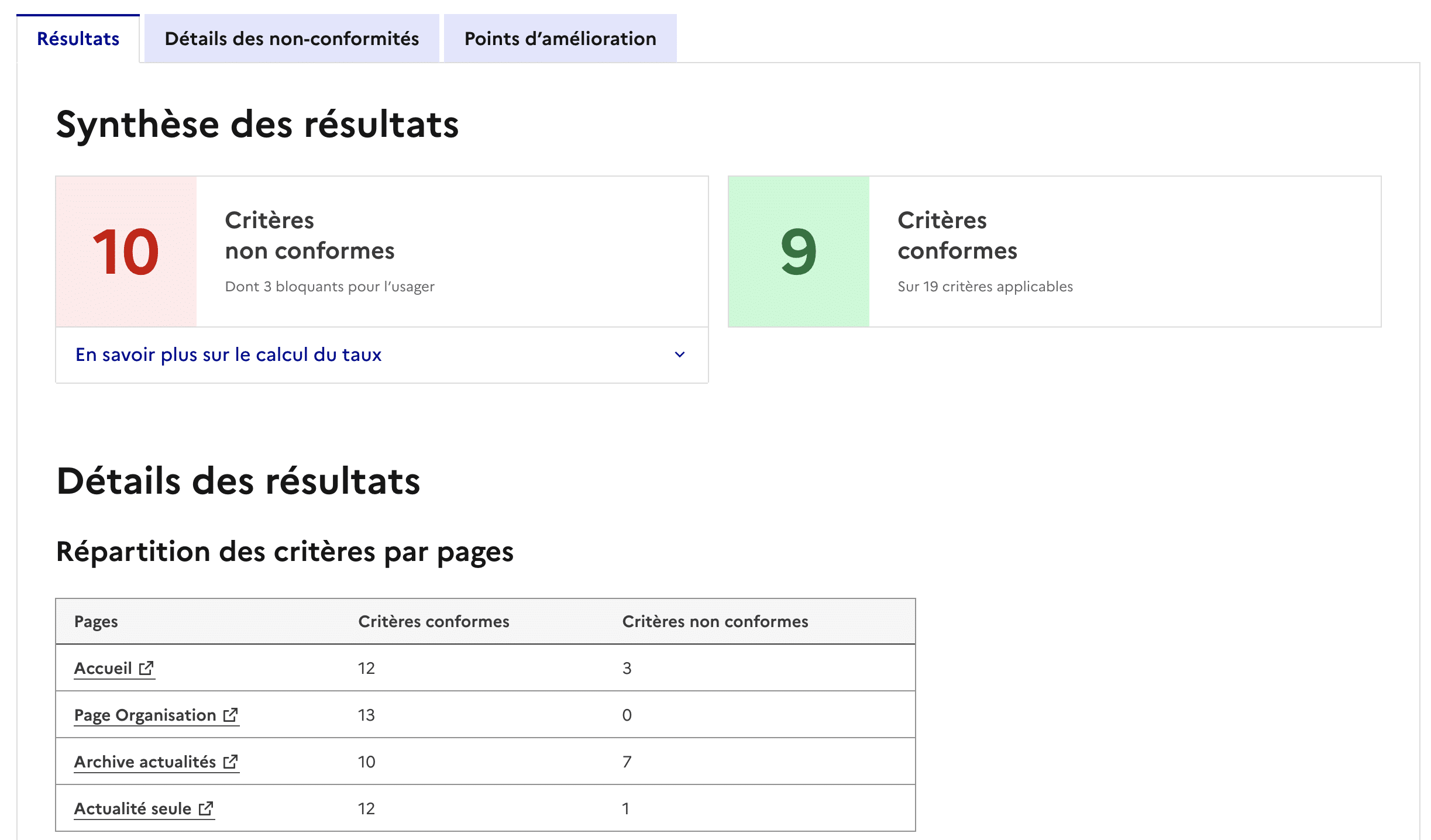Click the 'Critères non conformes' card title
Viewport: 1431px width, 840px height.
[309, 236]
